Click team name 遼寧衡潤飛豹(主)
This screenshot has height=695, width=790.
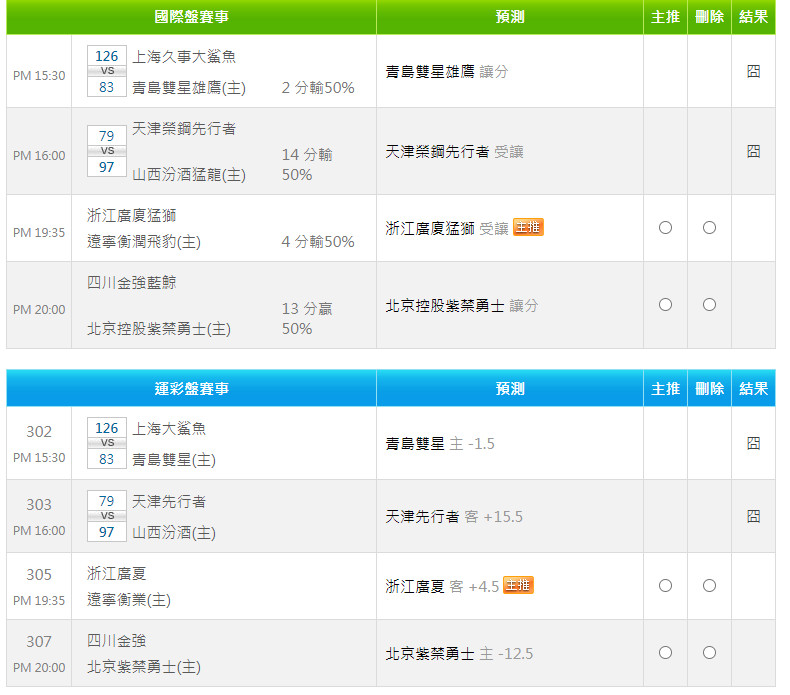[144, 242]
